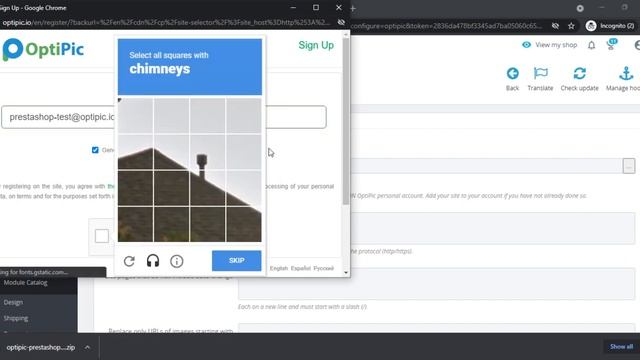Open Module Catalog in sidebar
The image size is (640, 360).
pos(25,282)
